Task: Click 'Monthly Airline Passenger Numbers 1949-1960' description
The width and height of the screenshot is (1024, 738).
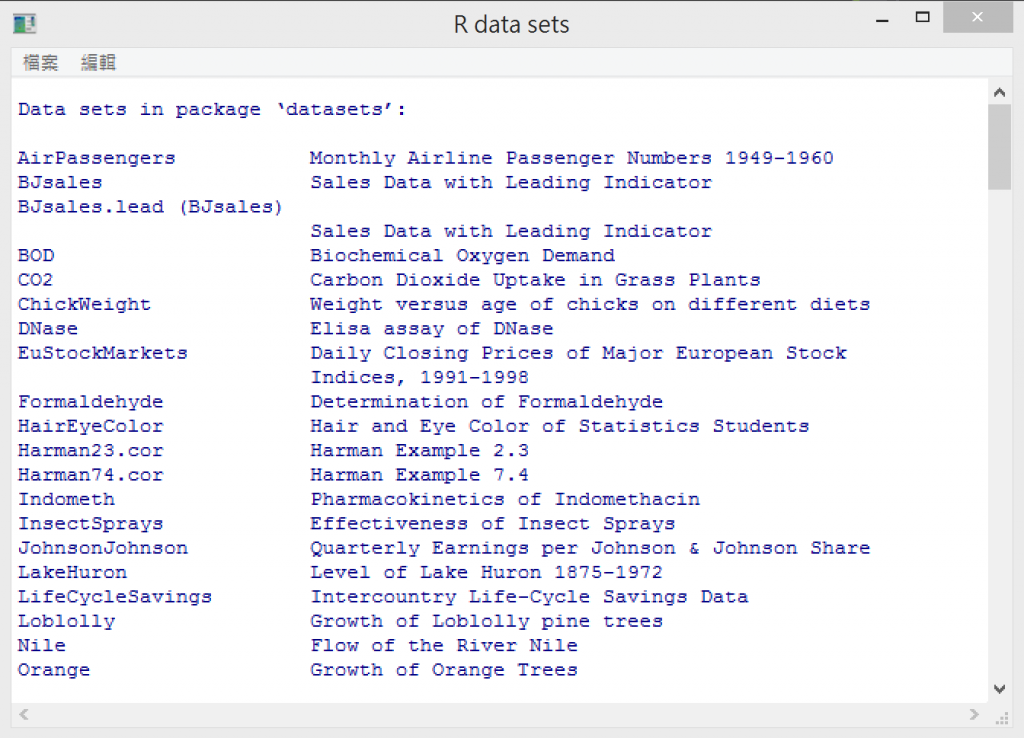Action: (x=571, y=158)
